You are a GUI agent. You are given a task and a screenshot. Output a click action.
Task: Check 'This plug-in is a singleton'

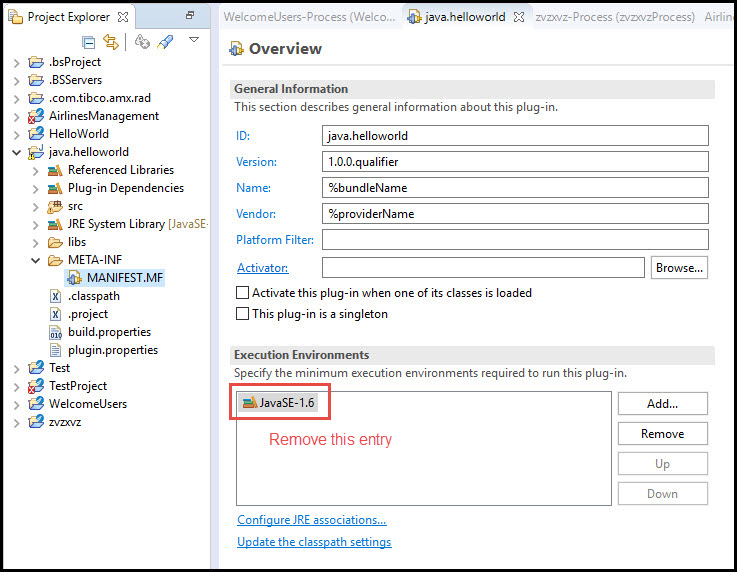point(242,314)
